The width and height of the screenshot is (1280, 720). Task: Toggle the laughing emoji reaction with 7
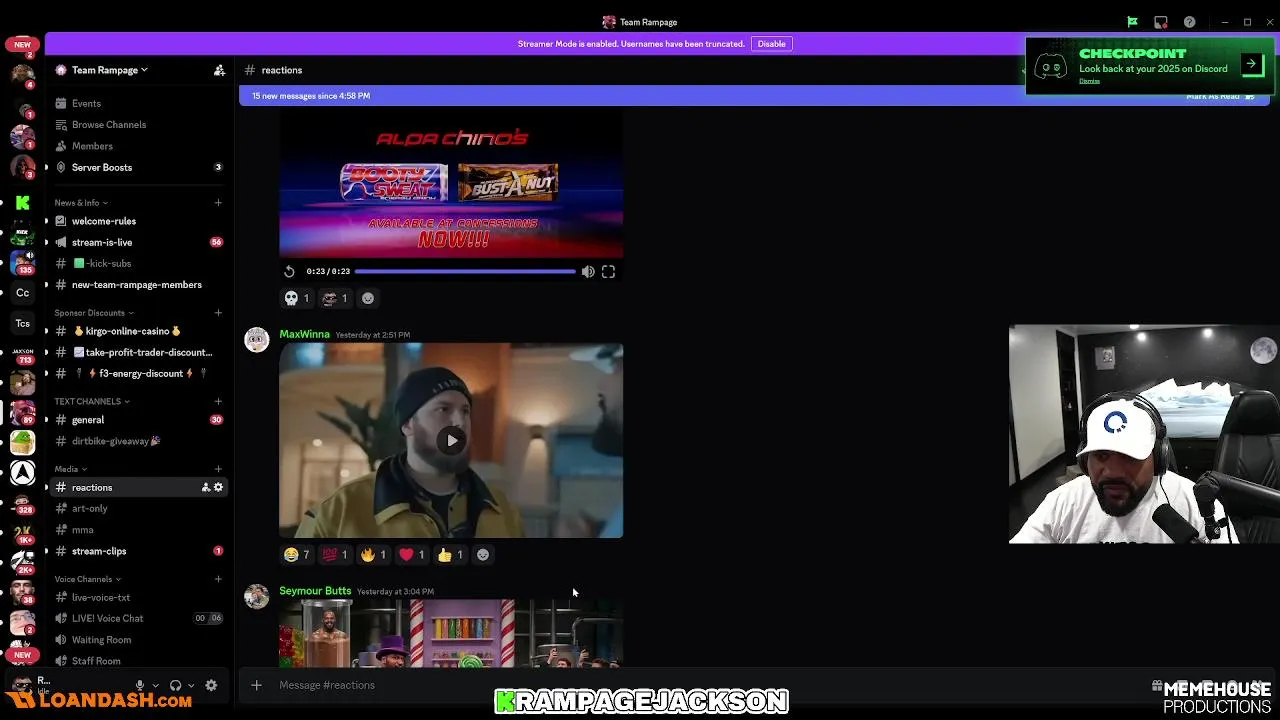click(x=297, y=554)
